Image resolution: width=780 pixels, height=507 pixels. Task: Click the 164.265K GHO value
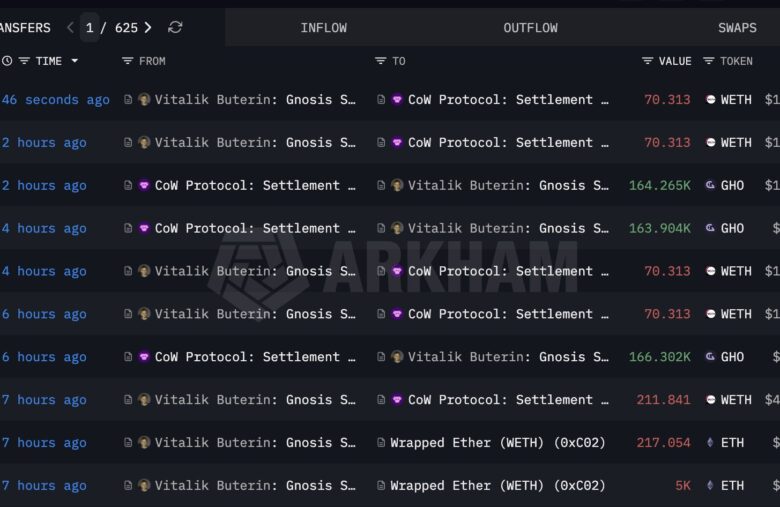(659, 186)
